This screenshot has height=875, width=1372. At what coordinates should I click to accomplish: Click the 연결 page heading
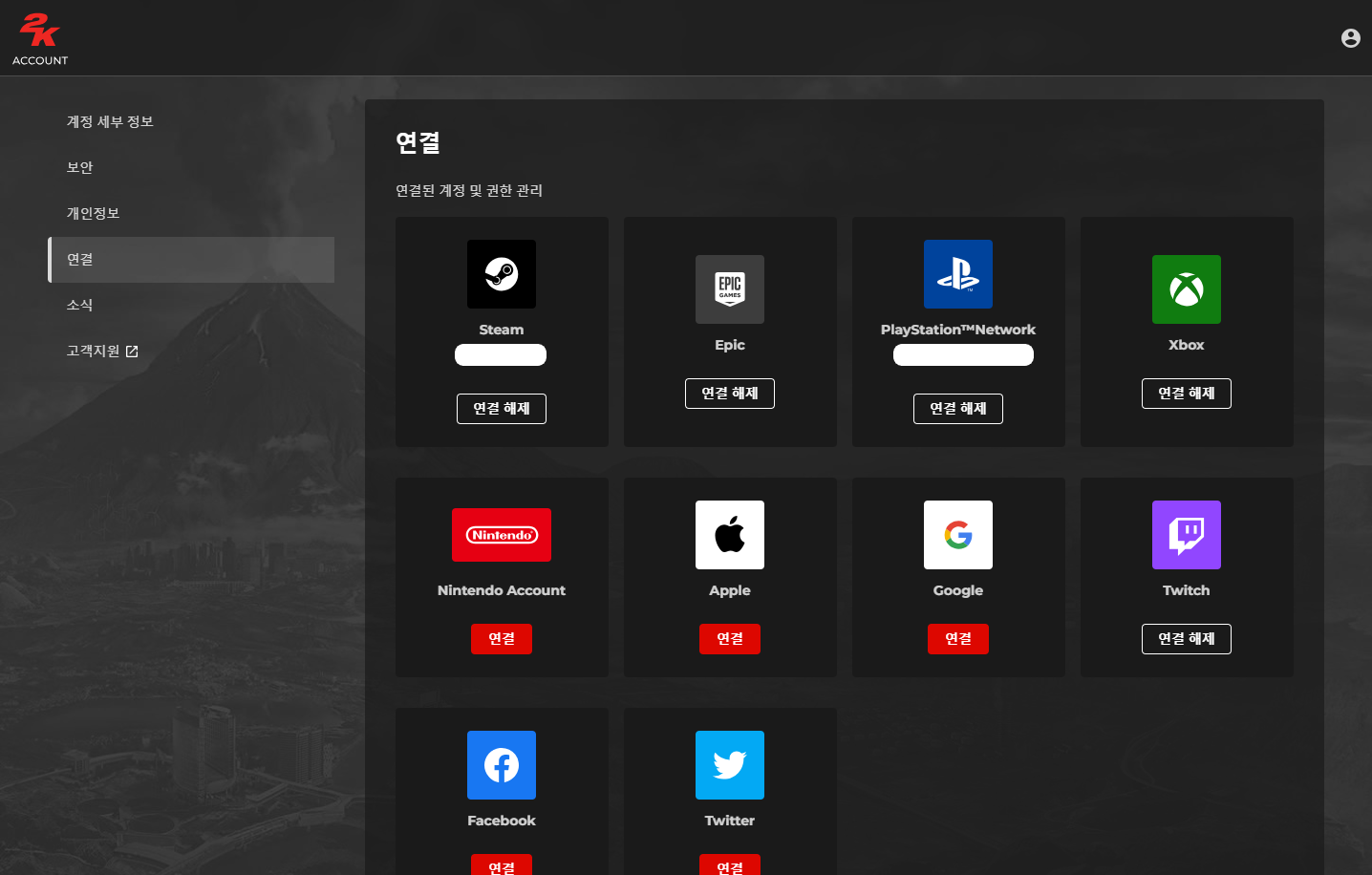[x=418, y=142]
